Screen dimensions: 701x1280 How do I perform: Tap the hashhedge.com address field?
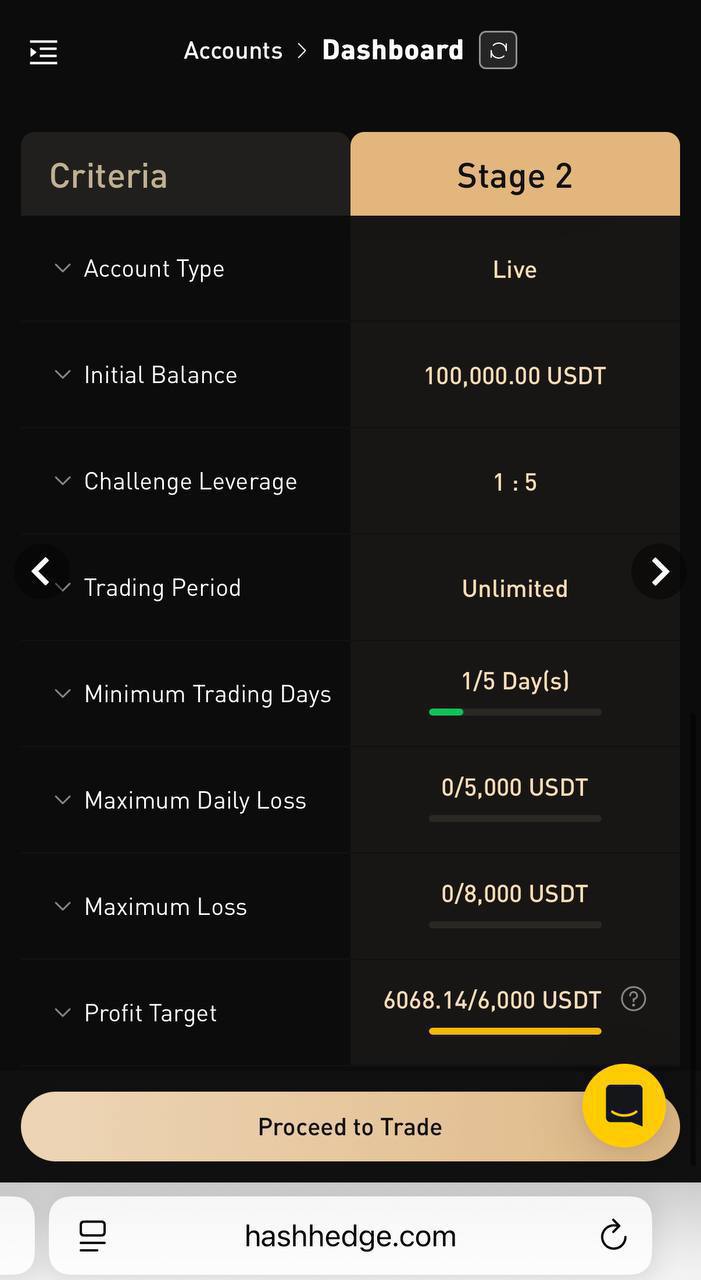tap(350, 1236)
